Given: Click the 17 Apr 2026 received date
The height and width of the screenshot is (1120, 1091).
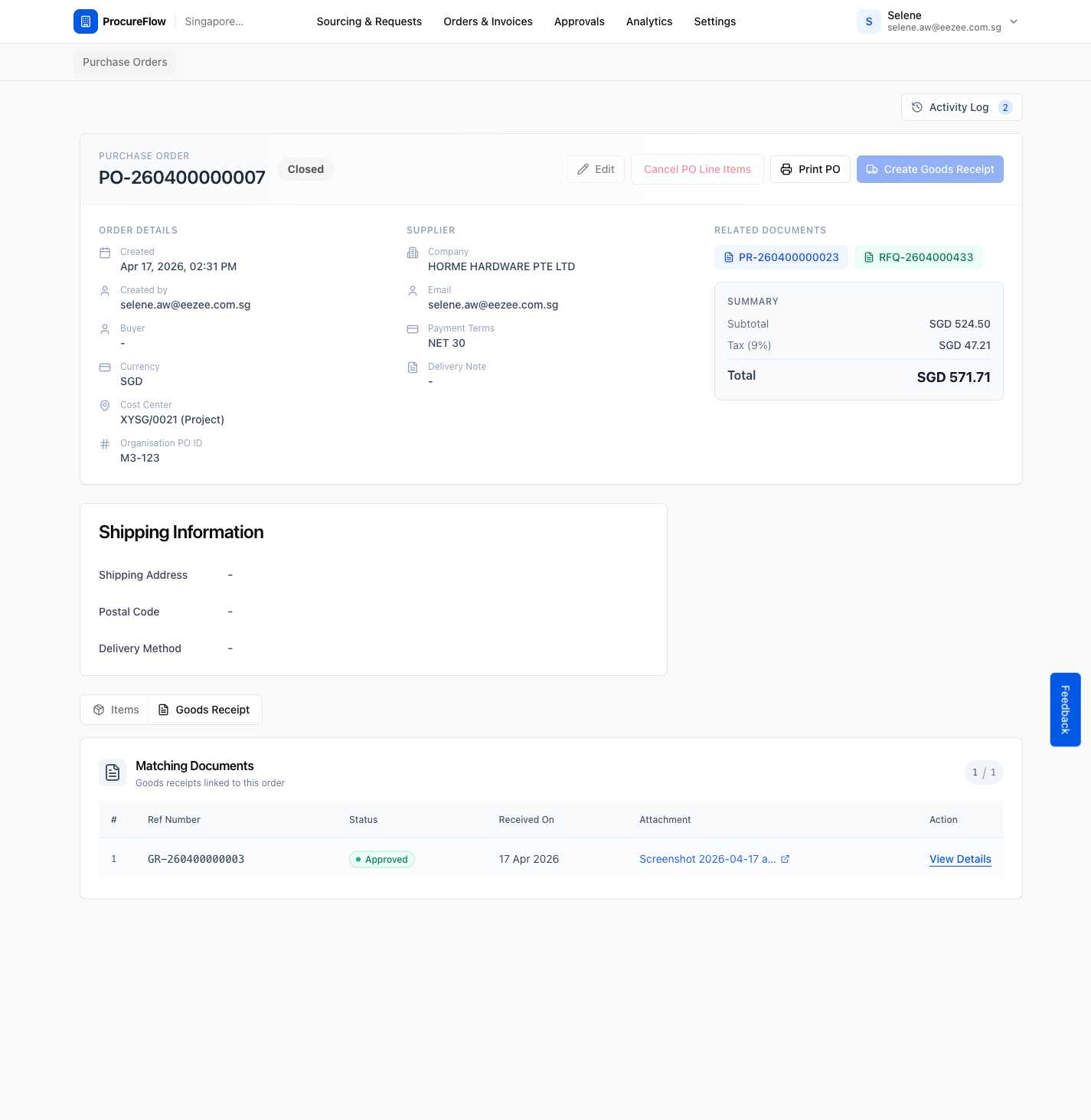Looking at the screenshot, I should pyautogui.click(x=529, y=859).
